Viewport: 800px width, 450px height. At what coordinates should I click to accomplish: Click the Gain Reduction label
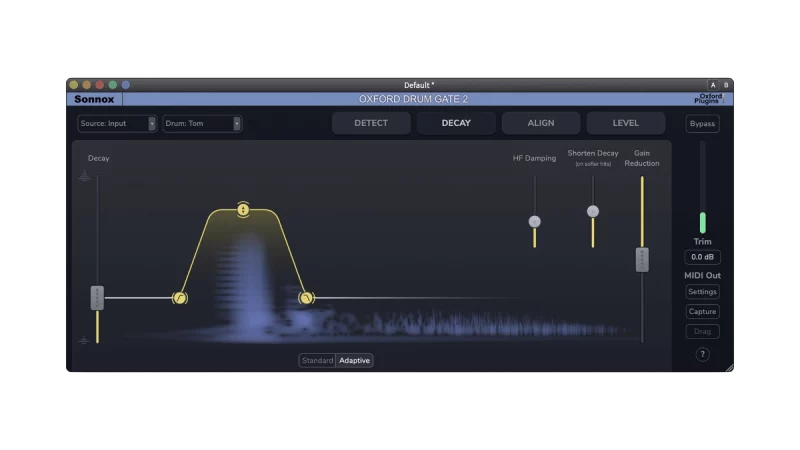click(642, 158)
